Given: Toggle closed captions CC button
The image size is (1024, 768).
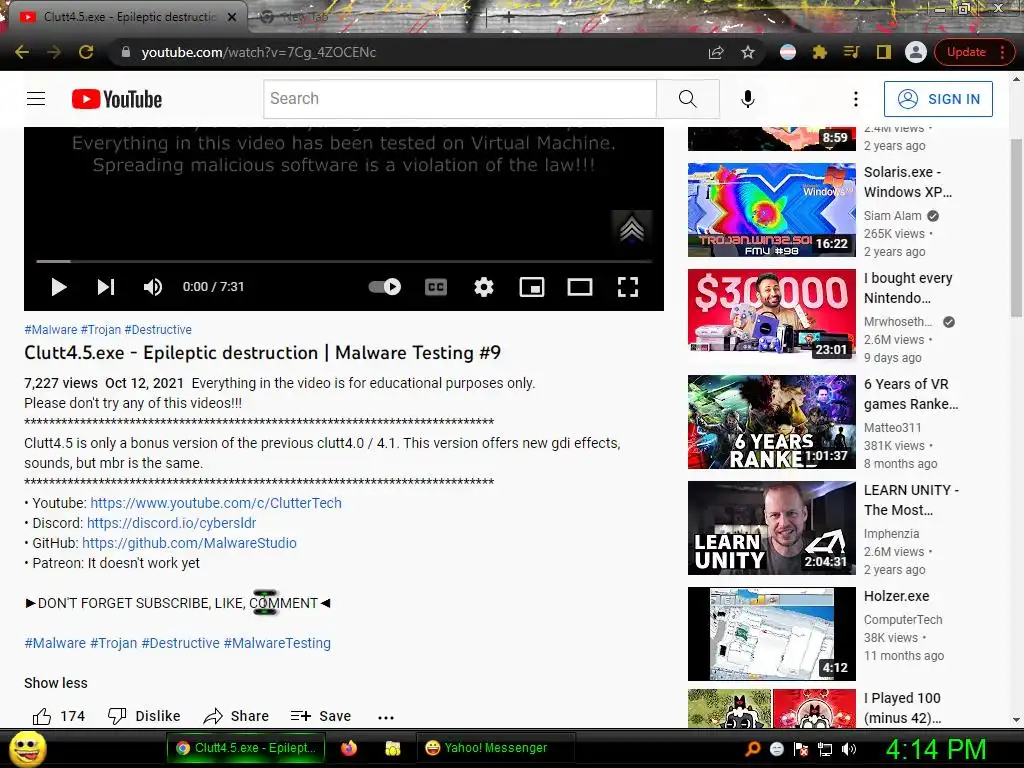Looking at the screenshot, I should [x=436, y=287].
